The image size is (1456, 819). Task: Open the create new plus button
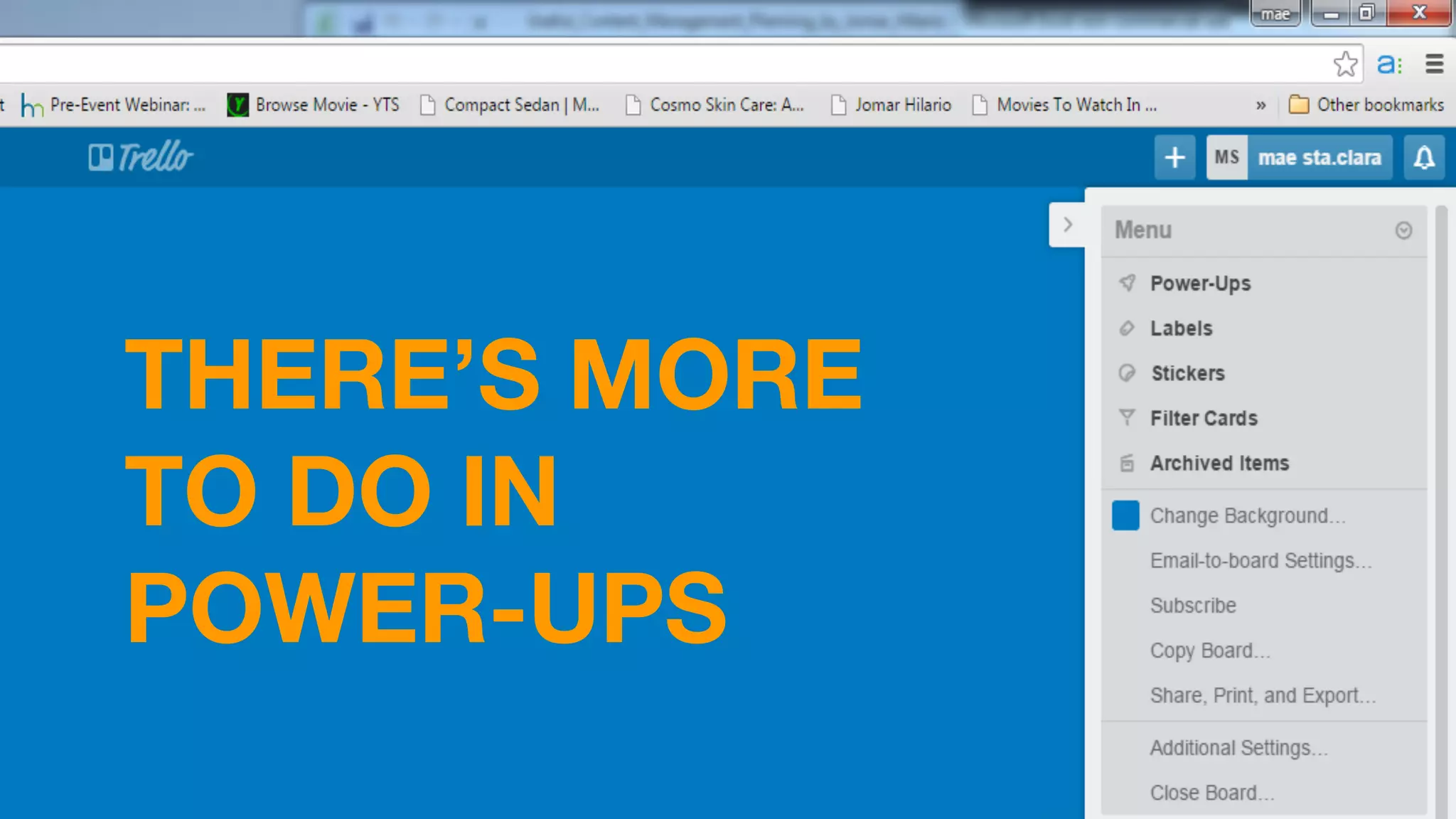click(1174, 157)
